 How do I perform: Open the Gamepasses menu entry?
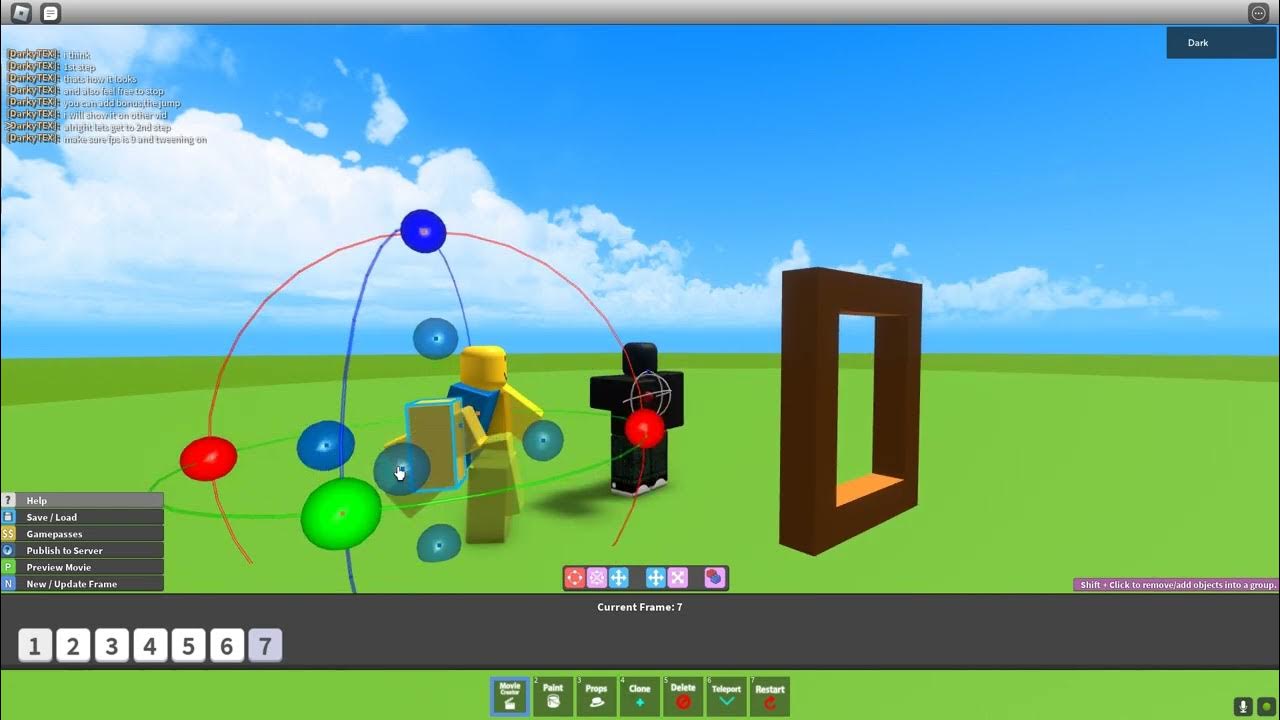point(82,534)
